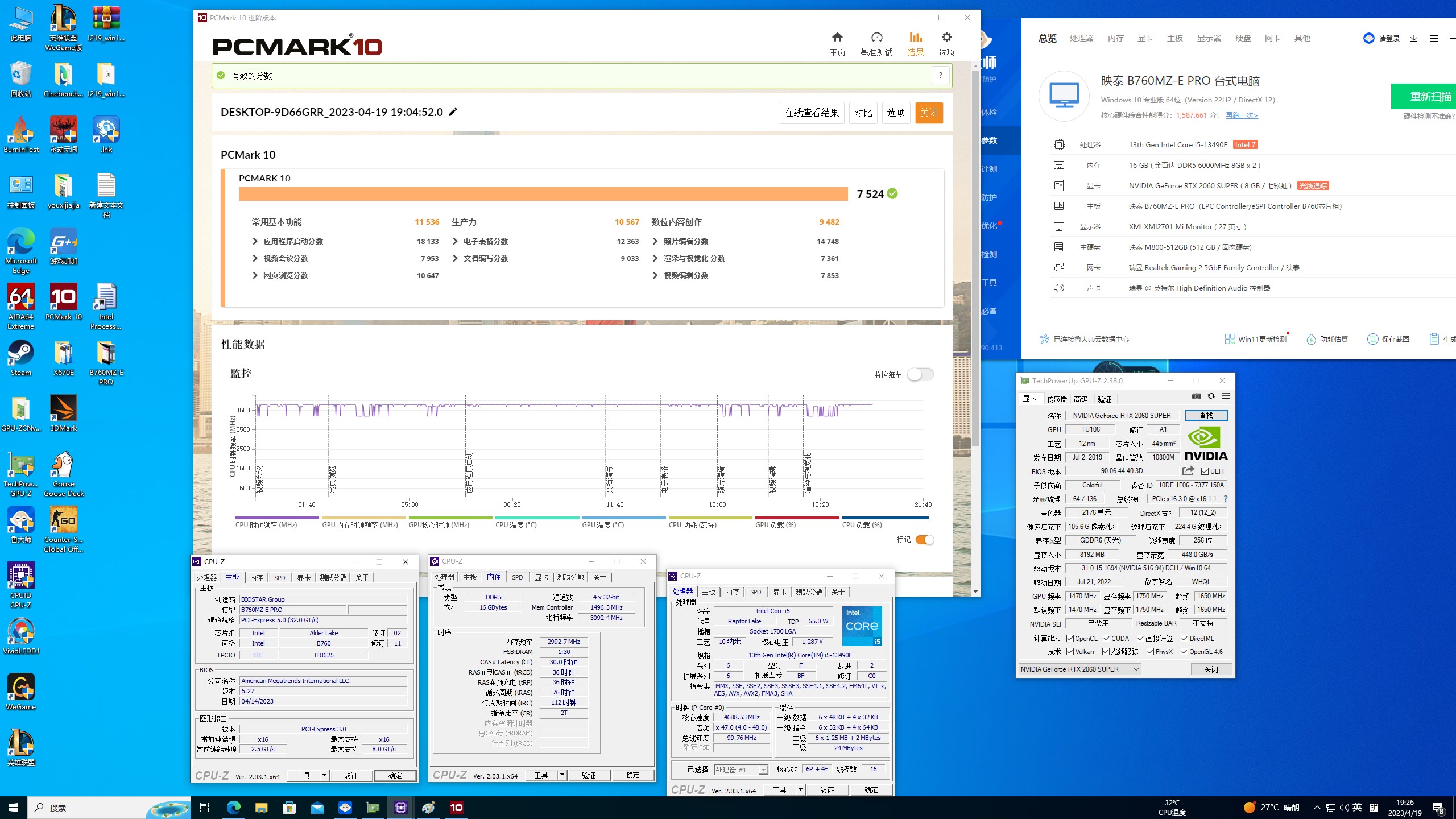Expand app start-up score (应用程序启动分数)
This screenshot has width=1456, height=819.
click(x=255, y=241)
